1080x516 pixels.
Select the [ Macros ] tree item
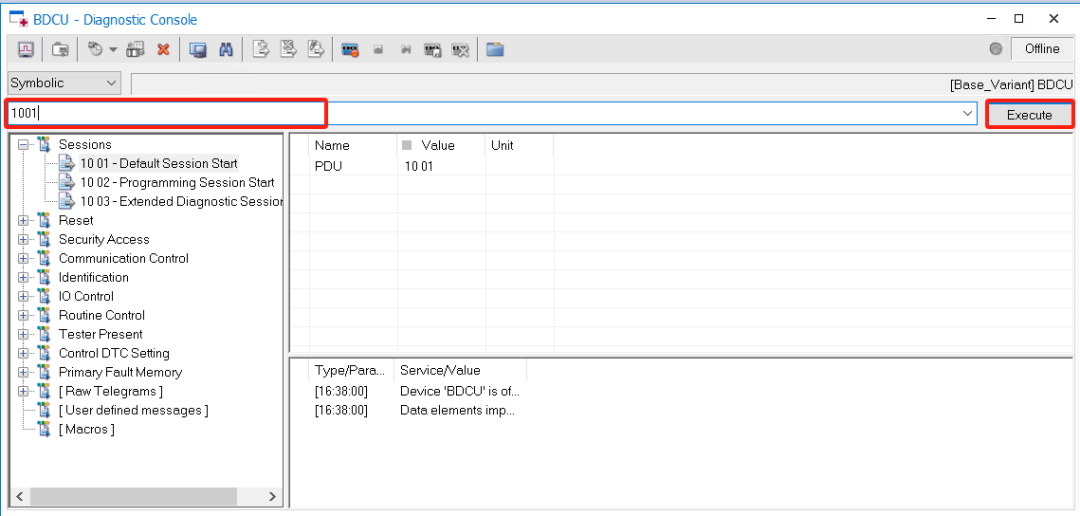point(87,429)
